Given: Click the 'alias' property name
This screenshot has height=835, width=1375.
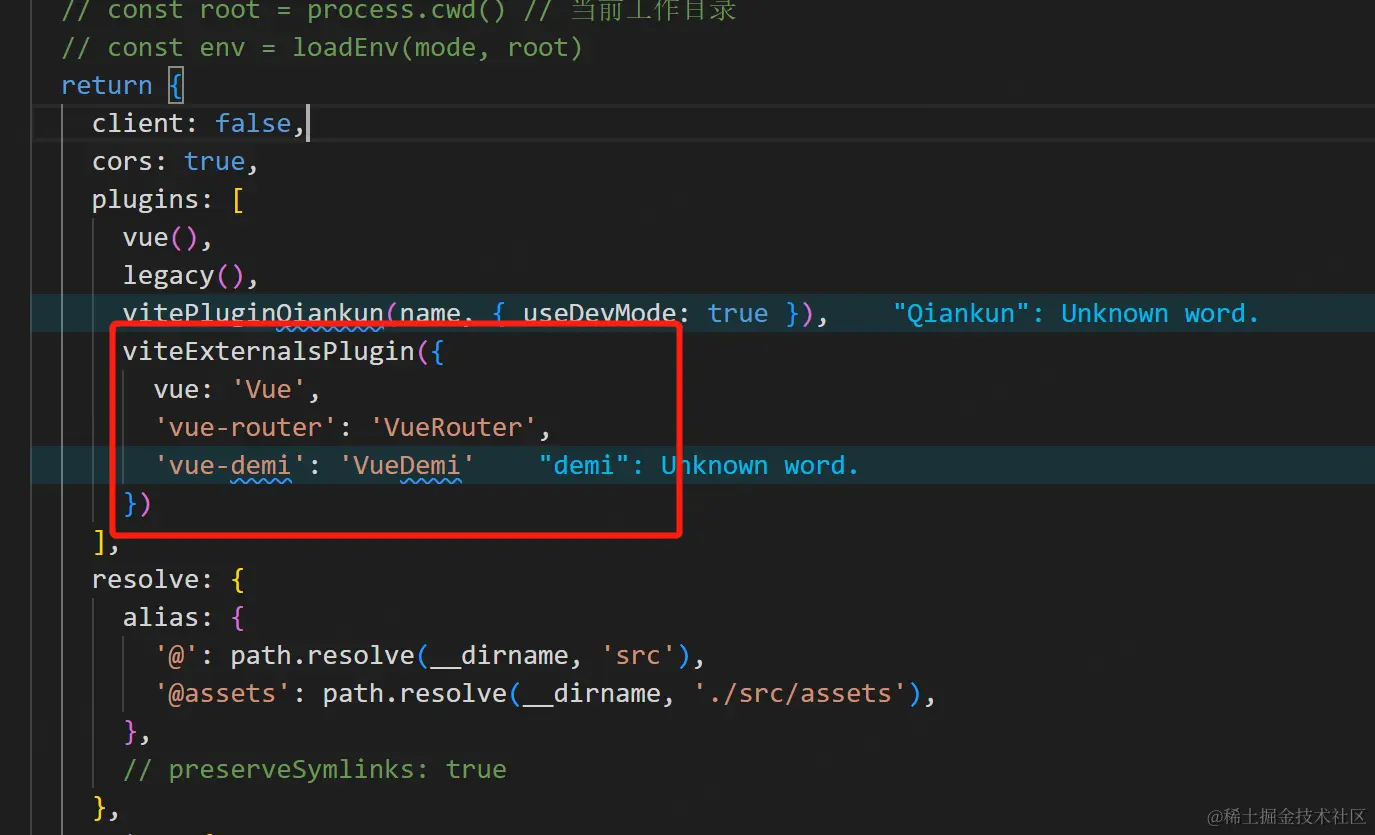Looking at the screenshot, I should click(160, 617).
